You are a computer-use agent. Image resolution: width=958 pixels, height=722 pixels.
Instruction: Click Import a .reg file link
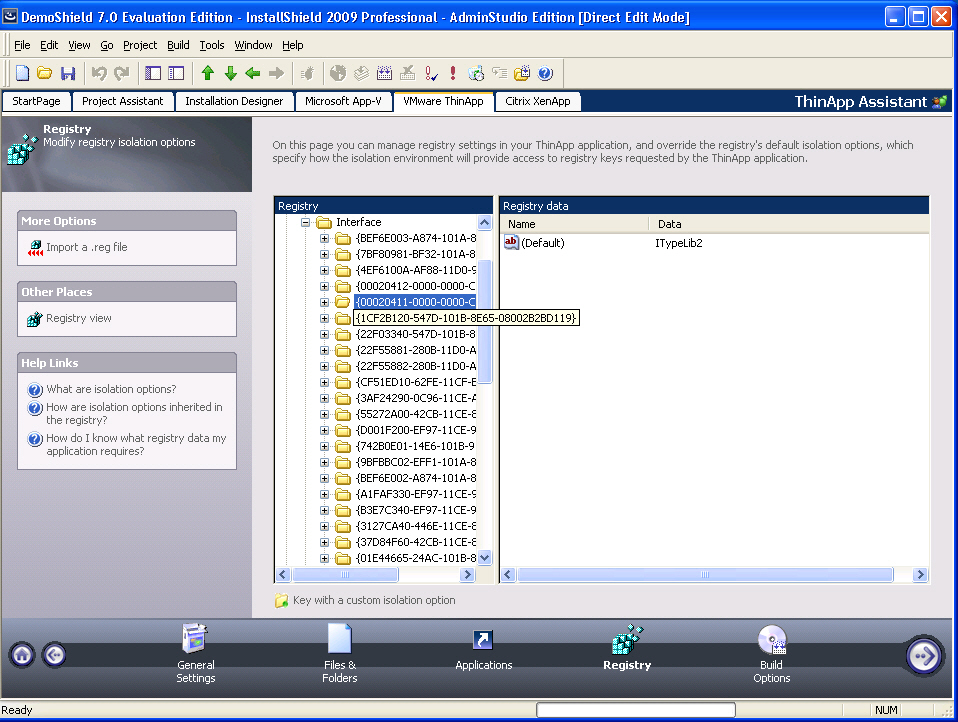(x=86, y=247)
